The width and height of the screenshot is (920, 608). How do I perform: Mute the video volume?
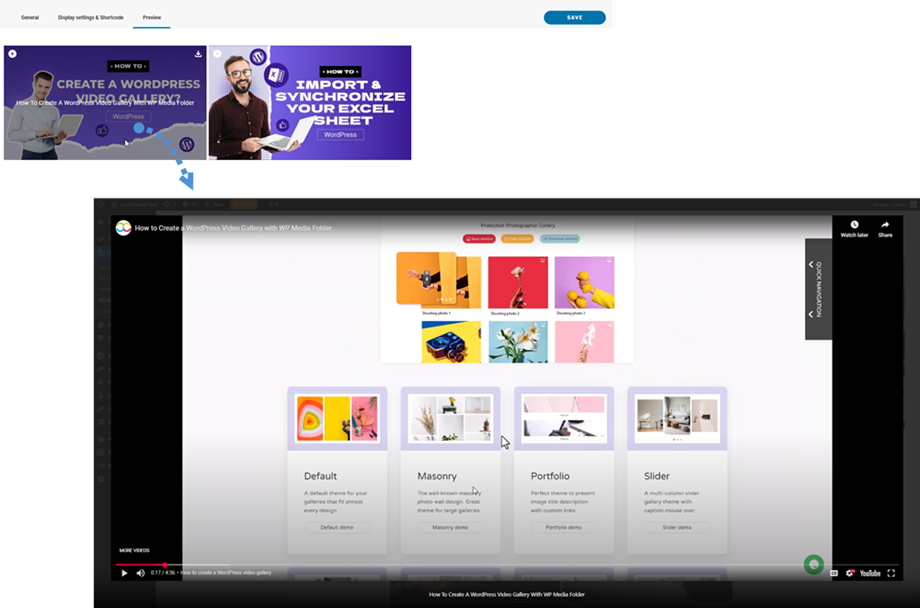pyautogui.click(x=140, y=573)
